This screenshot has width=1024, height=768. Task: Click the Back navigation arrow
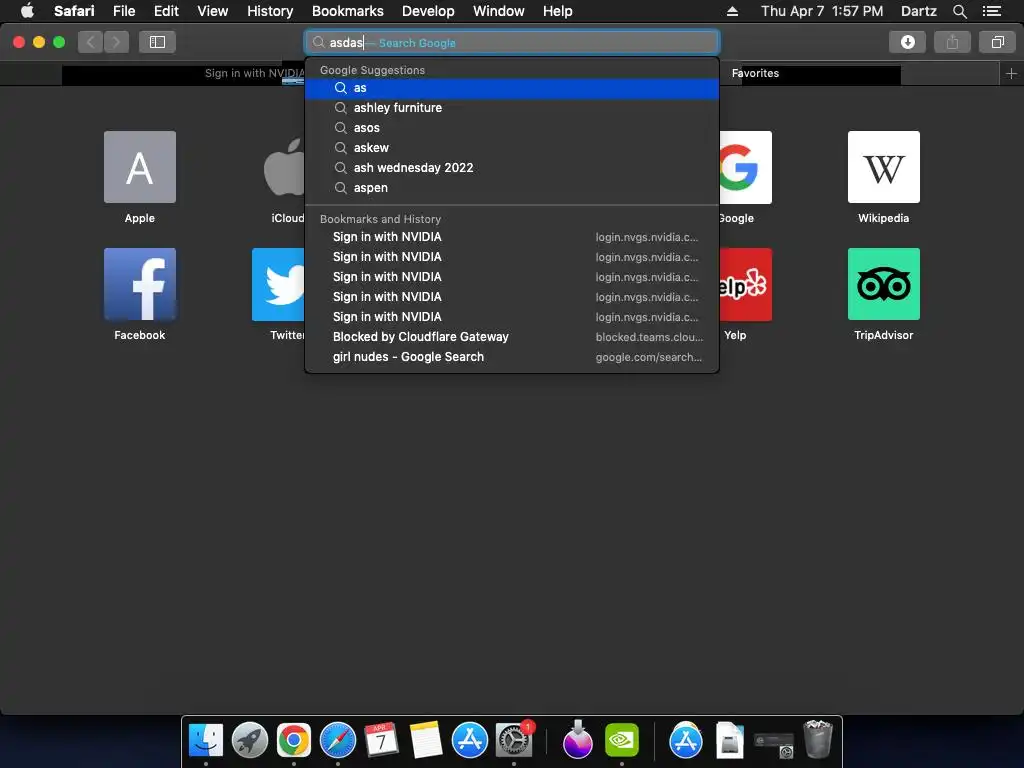tap(91, 42)
